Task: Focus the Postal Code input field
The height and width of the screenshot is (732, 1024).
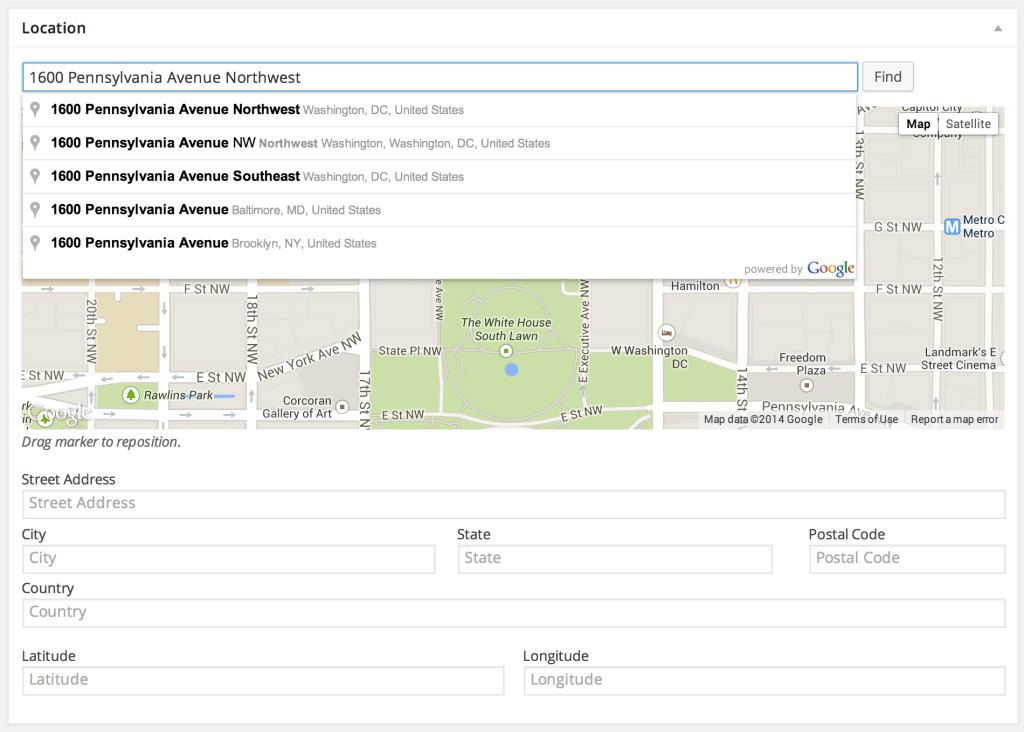Action: tap(906, 559)
